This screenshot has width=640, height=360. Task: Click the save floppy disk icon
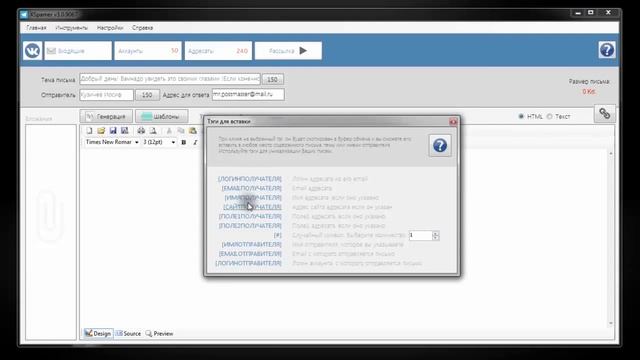(113, 131)
